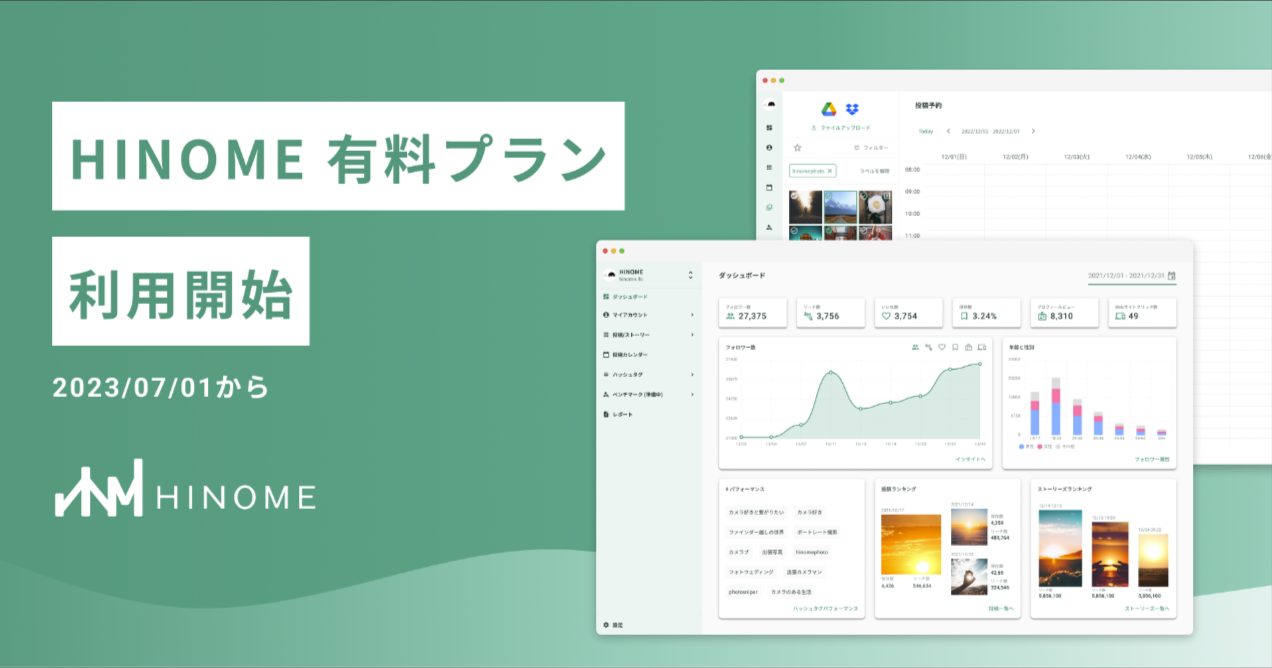Image resolution: width=1272 pixels, height=668 pixels.
Task: Click account icon in back window sidebar
Action: click(x=769, y=148)
